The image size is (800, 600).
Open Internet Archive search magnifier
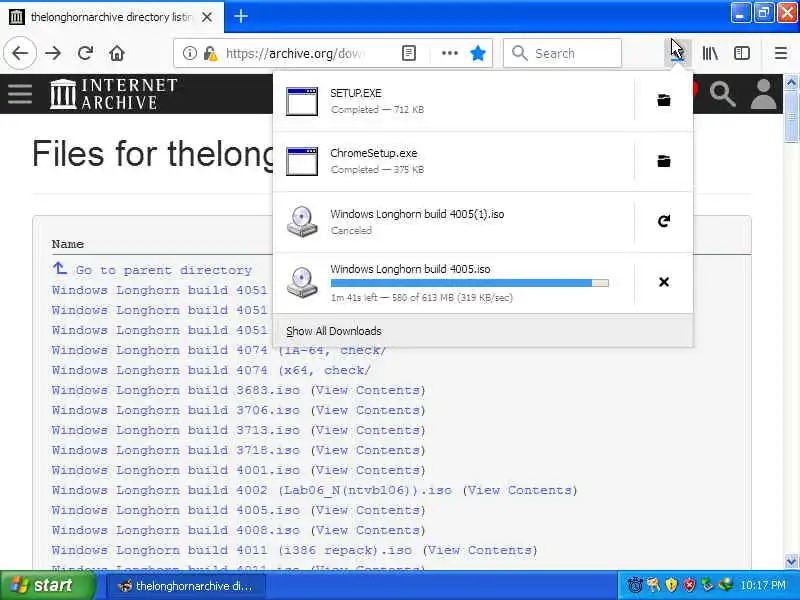722,94
